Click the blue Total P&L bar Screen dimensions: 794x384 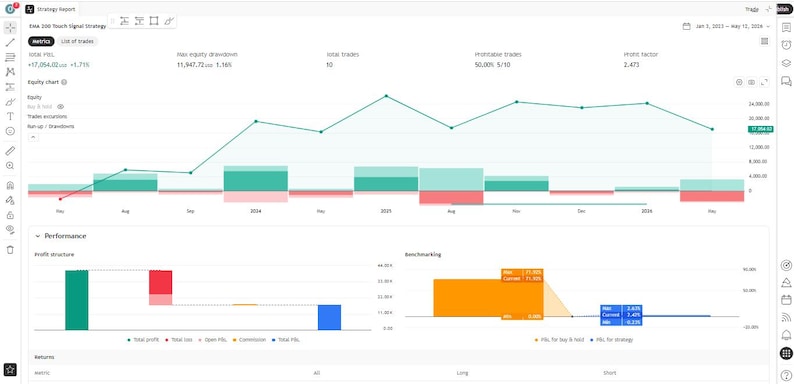329,318
